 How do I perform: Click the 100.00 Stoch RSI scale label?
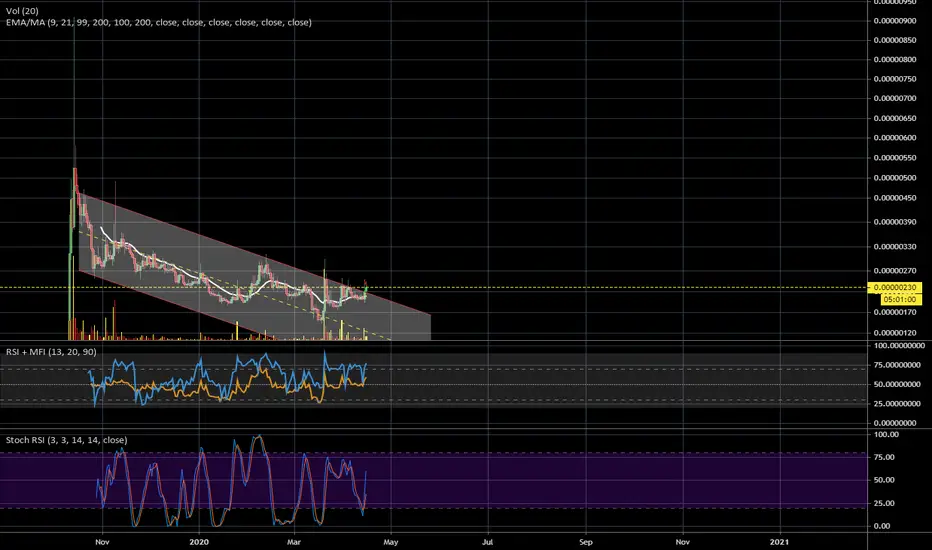(886, 435)
